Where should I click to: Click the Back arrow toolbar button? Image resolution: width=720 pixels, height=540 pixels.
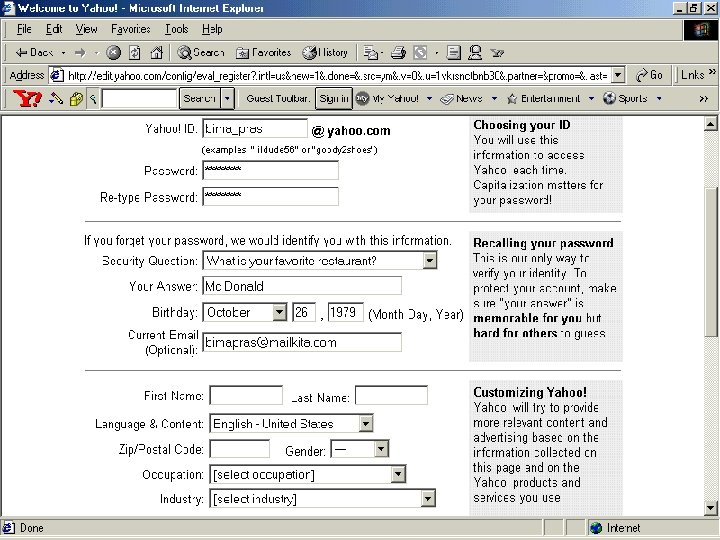34,53
